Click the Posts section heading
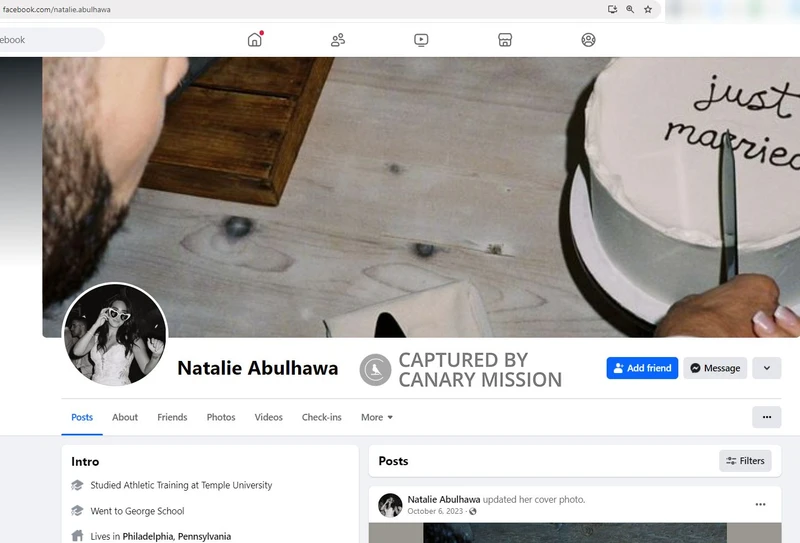This screenshot has height=543, width=800. coord(393,461)
